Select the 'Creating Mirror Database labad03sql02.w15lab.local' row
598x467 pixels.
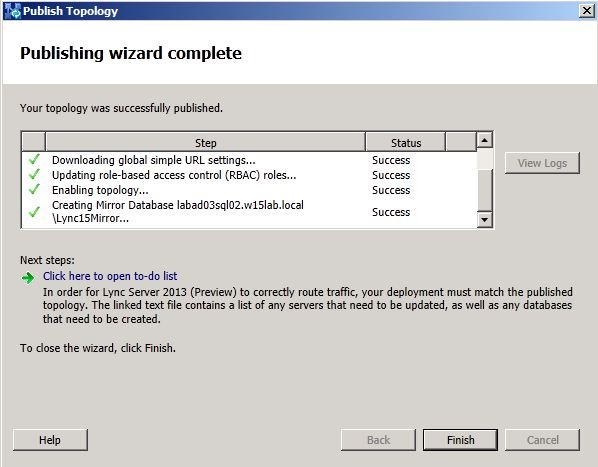[x=249, y=212]
